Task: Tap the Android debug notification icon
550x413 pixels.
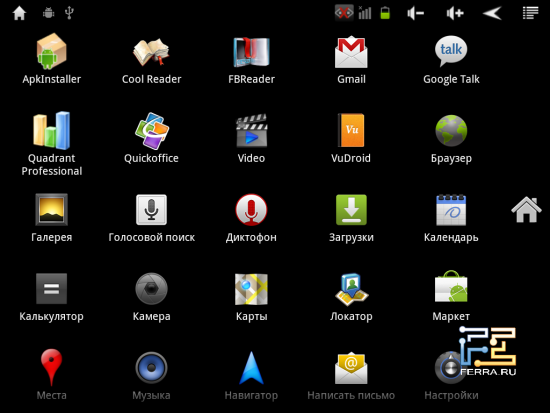Action: coord(48,13)
